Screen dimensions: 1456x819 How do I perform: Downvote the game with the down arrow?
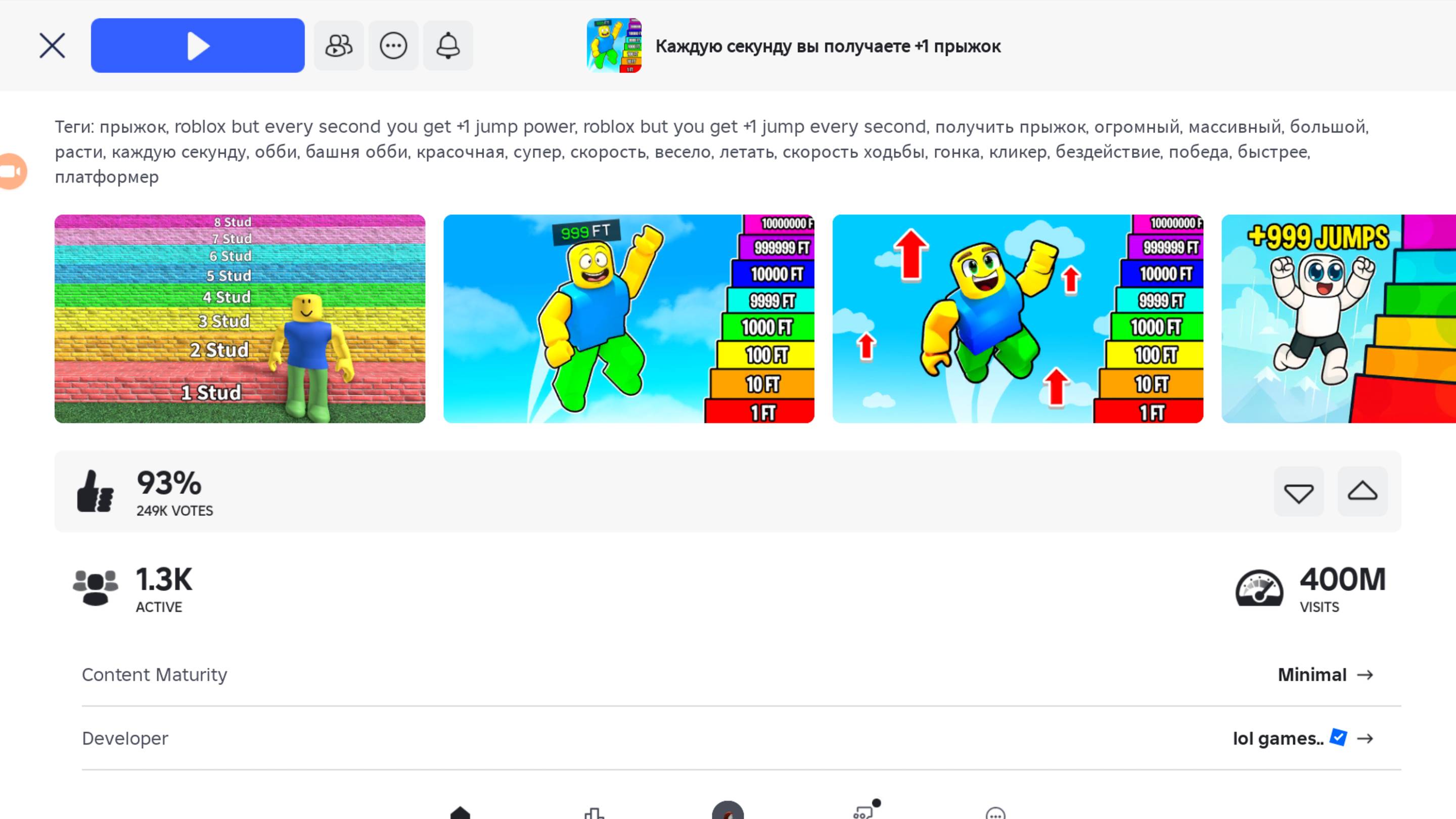click(1298, 492)
